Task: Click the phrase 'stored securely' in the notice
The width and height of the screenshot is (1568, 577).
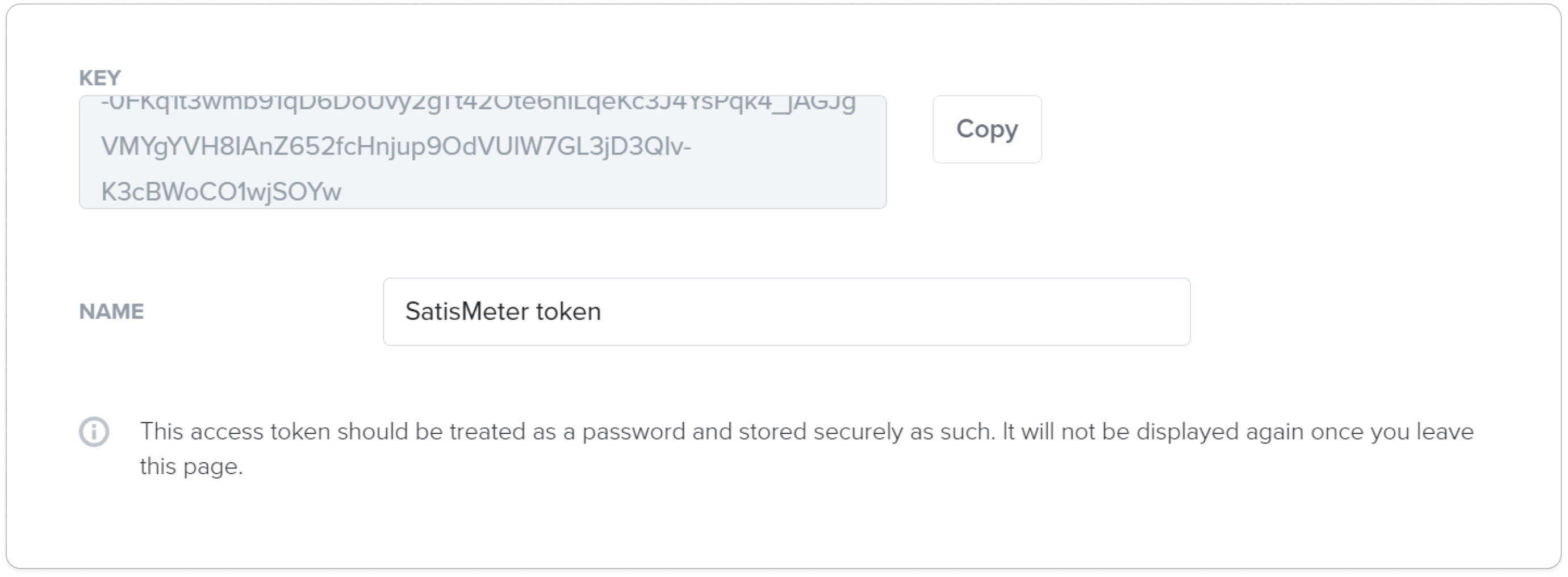Action: pyautogui.click(x=821, y=432)
